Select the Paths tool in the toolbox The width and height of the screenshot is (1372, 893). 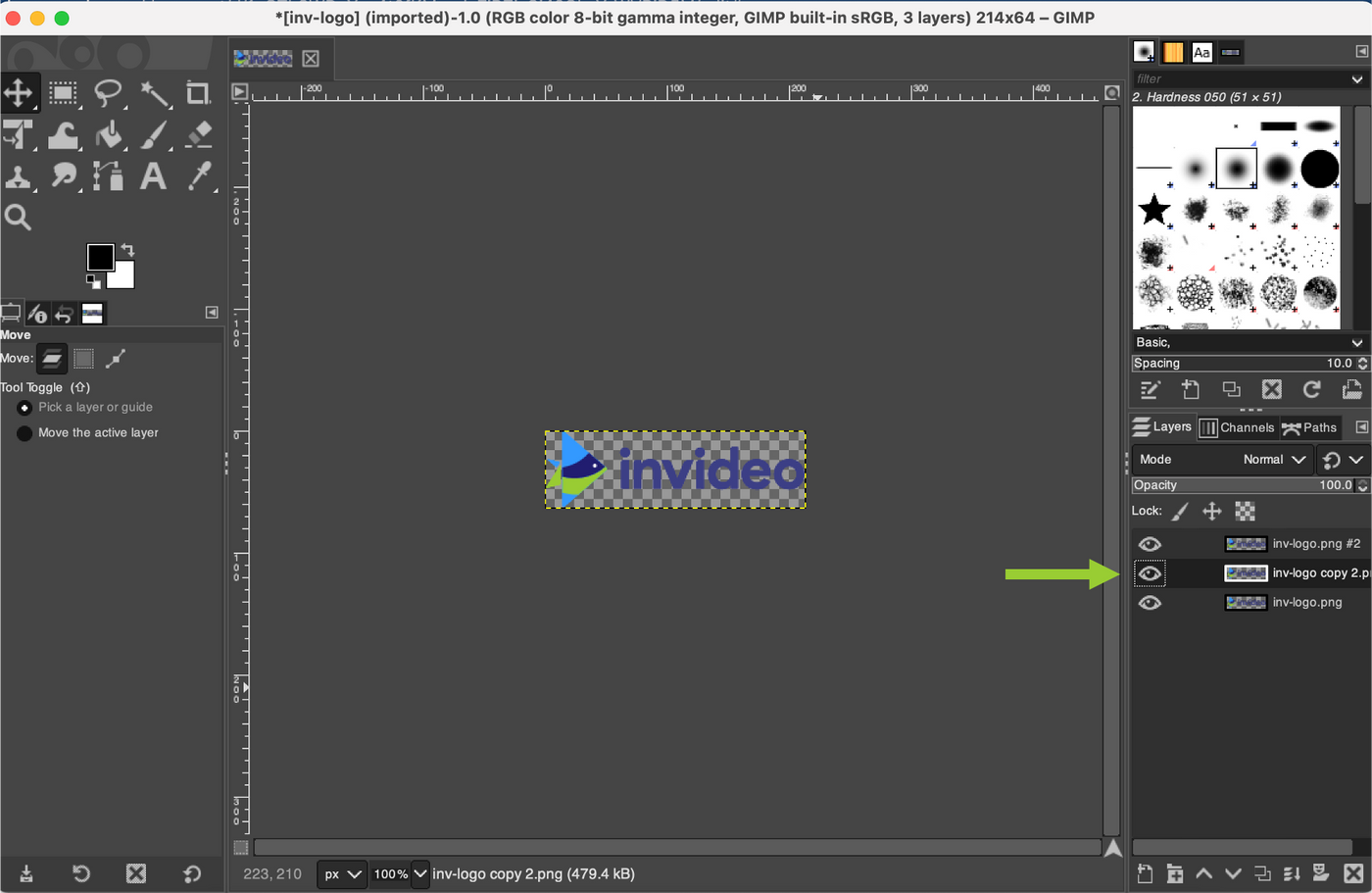pos(109,176)
